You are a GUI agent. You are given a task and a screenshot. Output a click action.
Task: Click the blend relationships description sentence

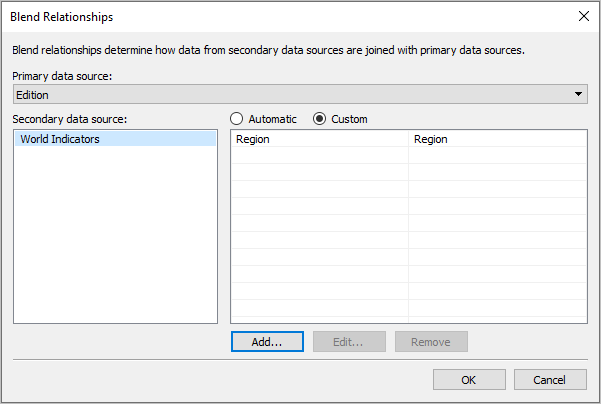268,50
